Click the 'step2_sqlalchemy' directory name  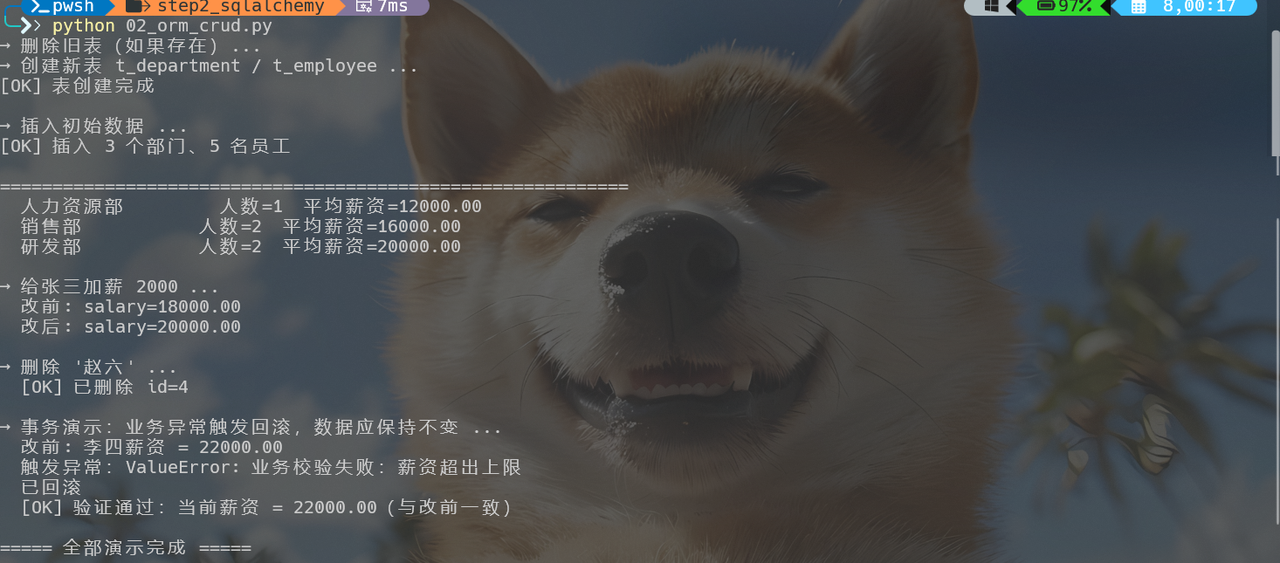click(240, 6)
